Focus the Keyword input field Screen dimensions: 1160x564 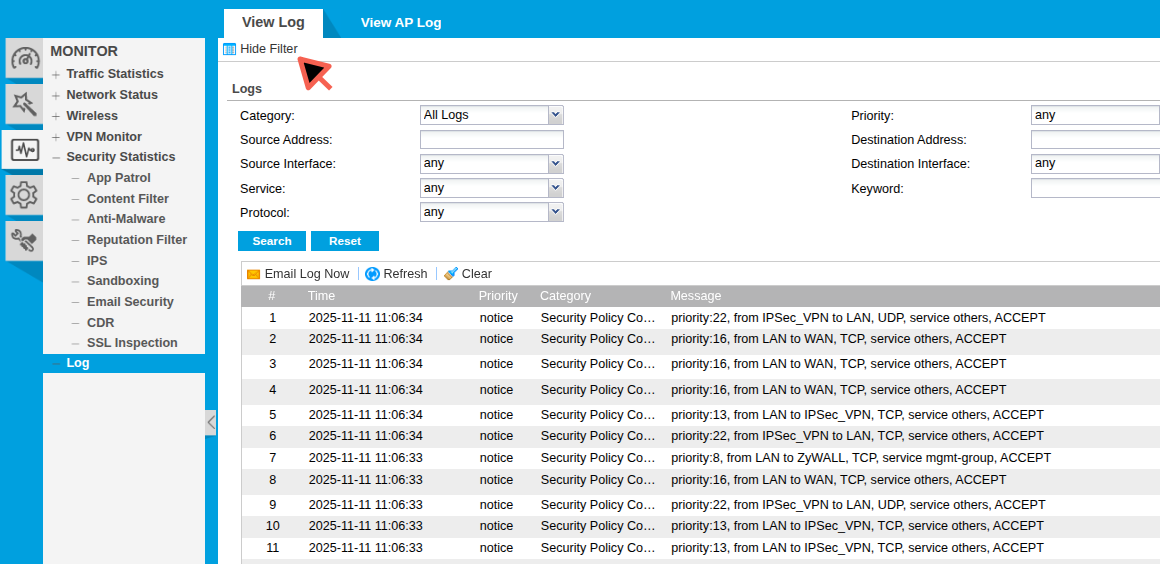point(1095,188)
